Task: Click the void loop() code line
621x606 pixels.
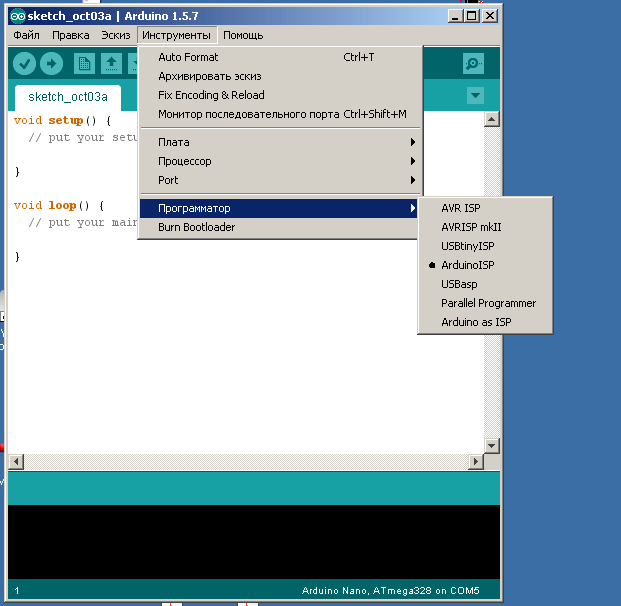Action: (59, 206)
